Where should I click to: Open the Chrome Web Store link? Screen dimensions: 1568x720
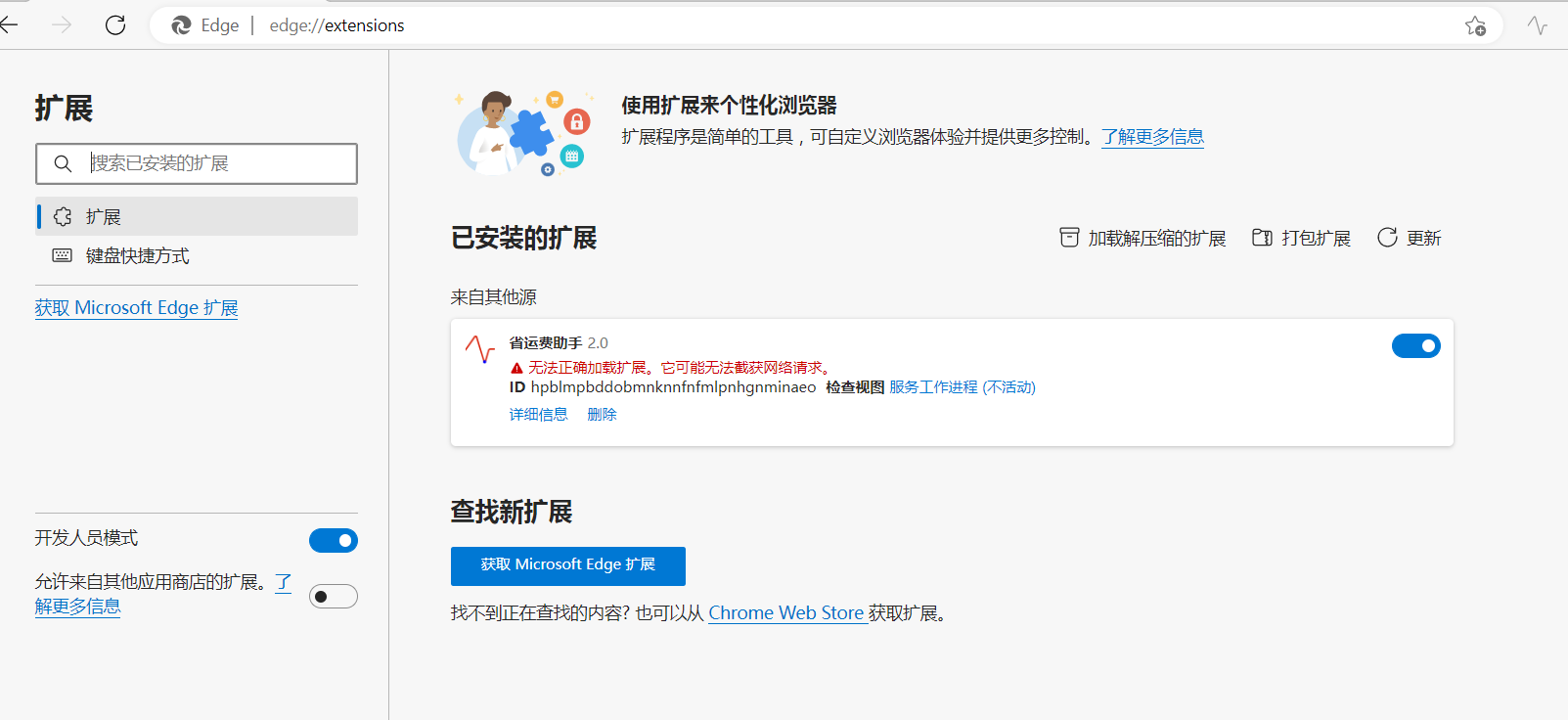[x=786, y=613]
